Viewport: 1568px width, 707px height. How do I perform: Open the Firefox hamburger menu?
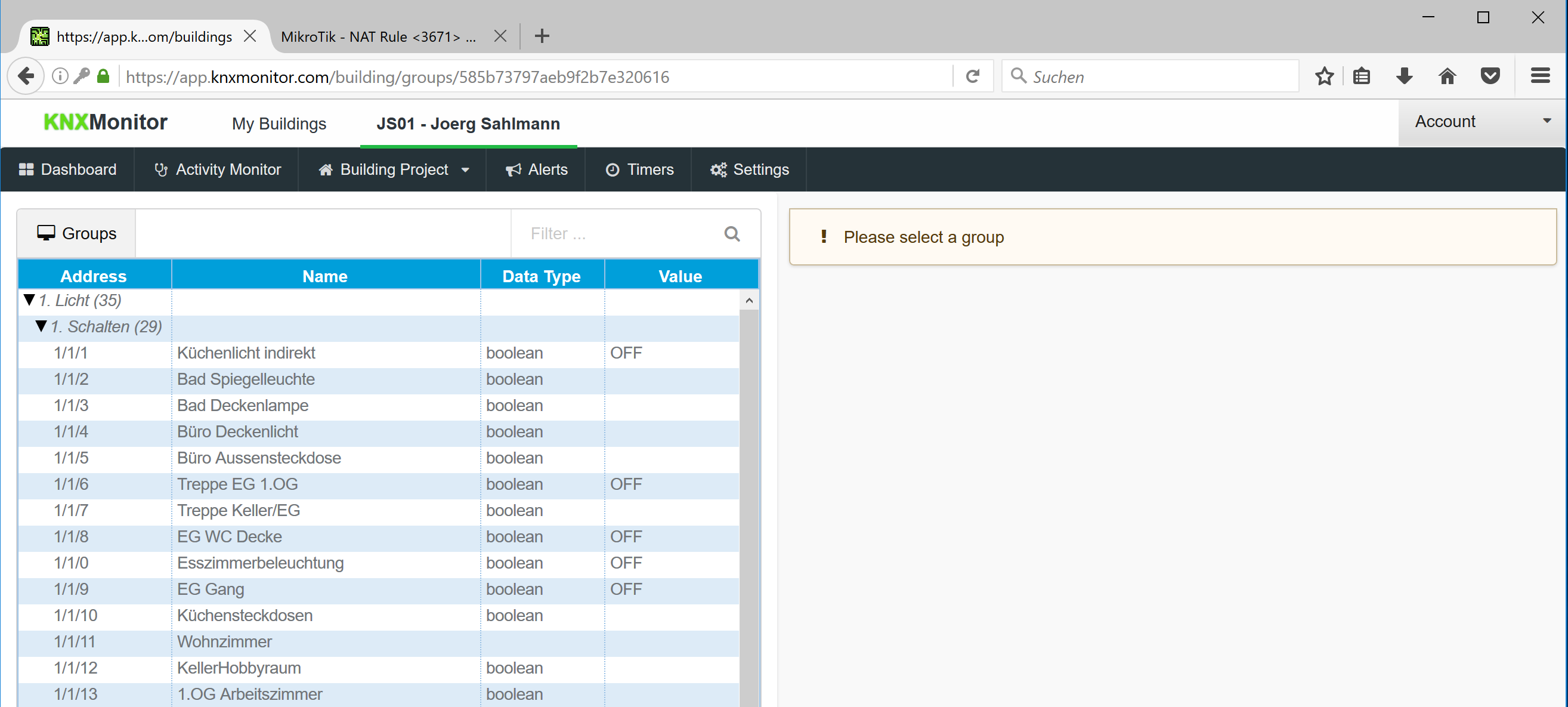tap(1540, 77)
